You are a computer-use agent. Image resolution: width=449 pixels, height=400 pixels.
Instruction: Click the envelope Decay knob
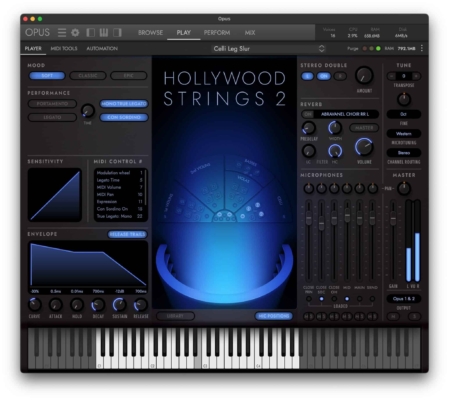98,304
